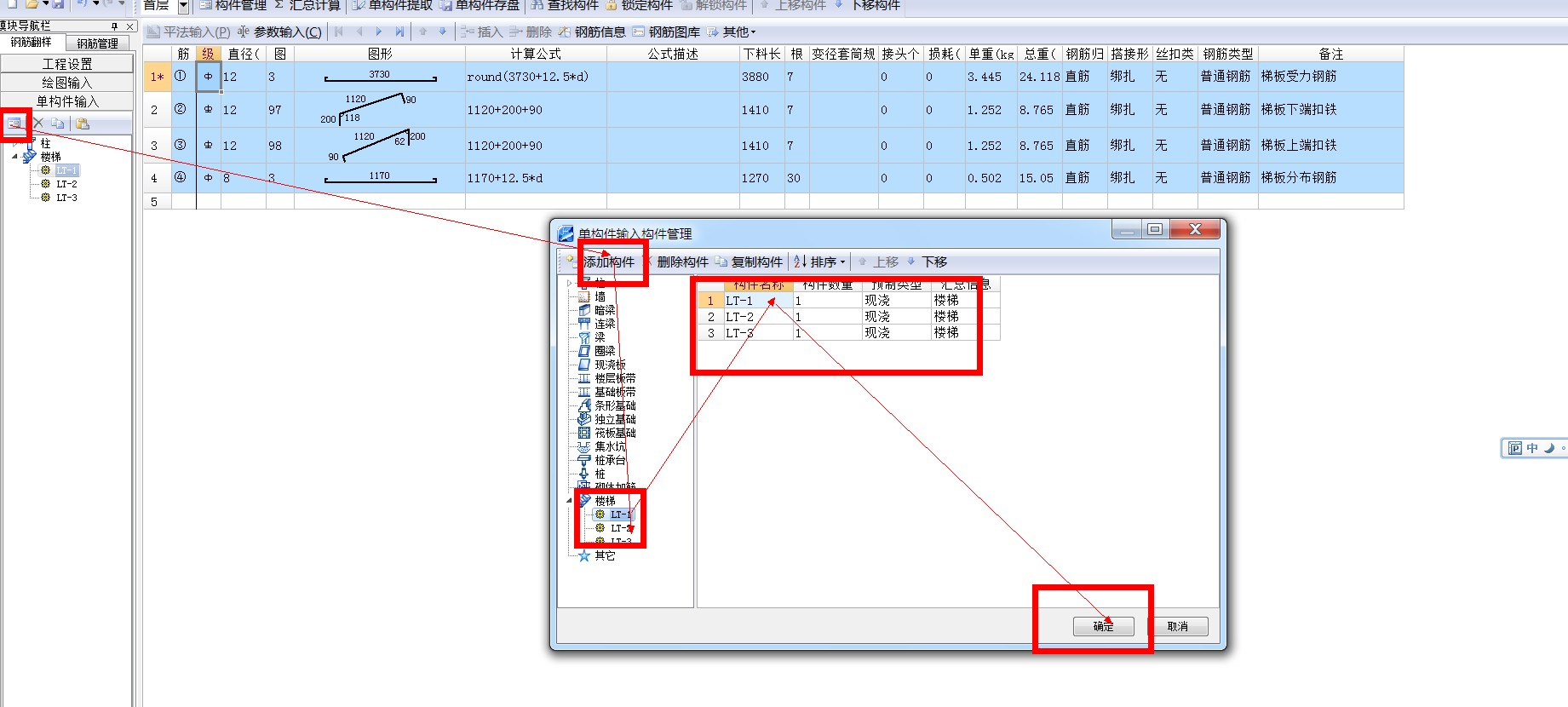The width and height of the screenshot is (1568, 707).
Task: Click 下移 in dialog toolbar
Action: tap(927, 262)
